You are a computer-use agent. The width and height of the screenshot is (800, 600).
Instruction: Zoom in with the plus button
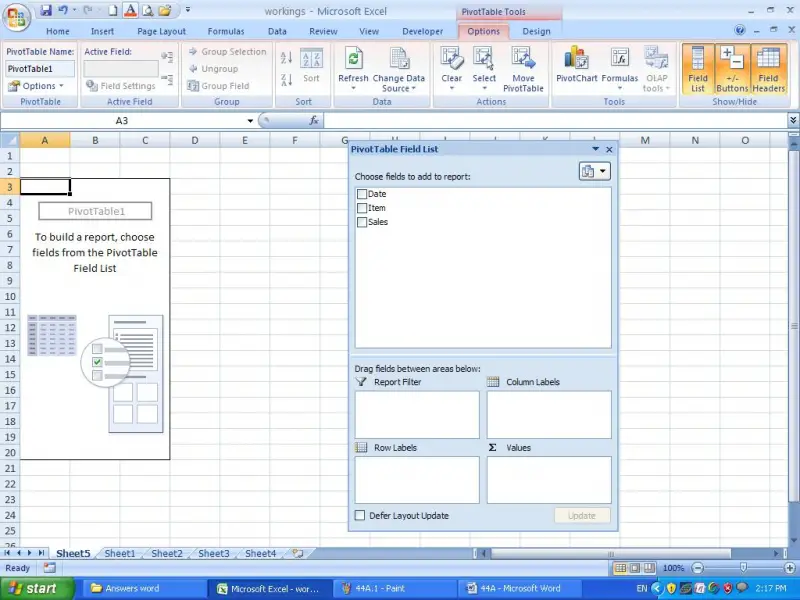(790, 568)
